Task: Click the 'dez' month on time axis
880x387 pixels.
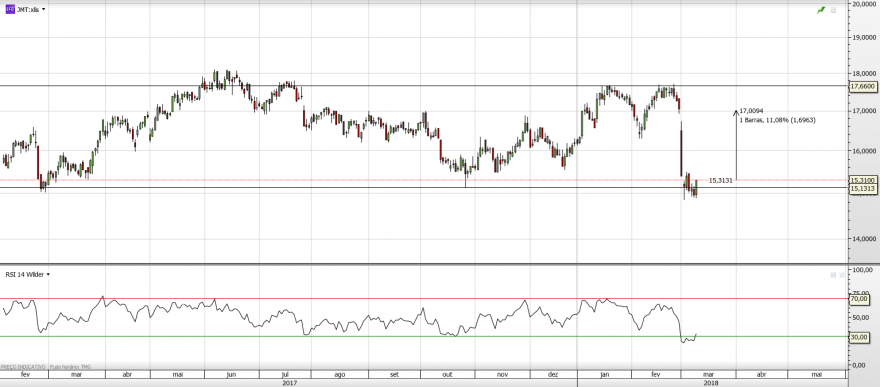Action: [x=553, y=374]
